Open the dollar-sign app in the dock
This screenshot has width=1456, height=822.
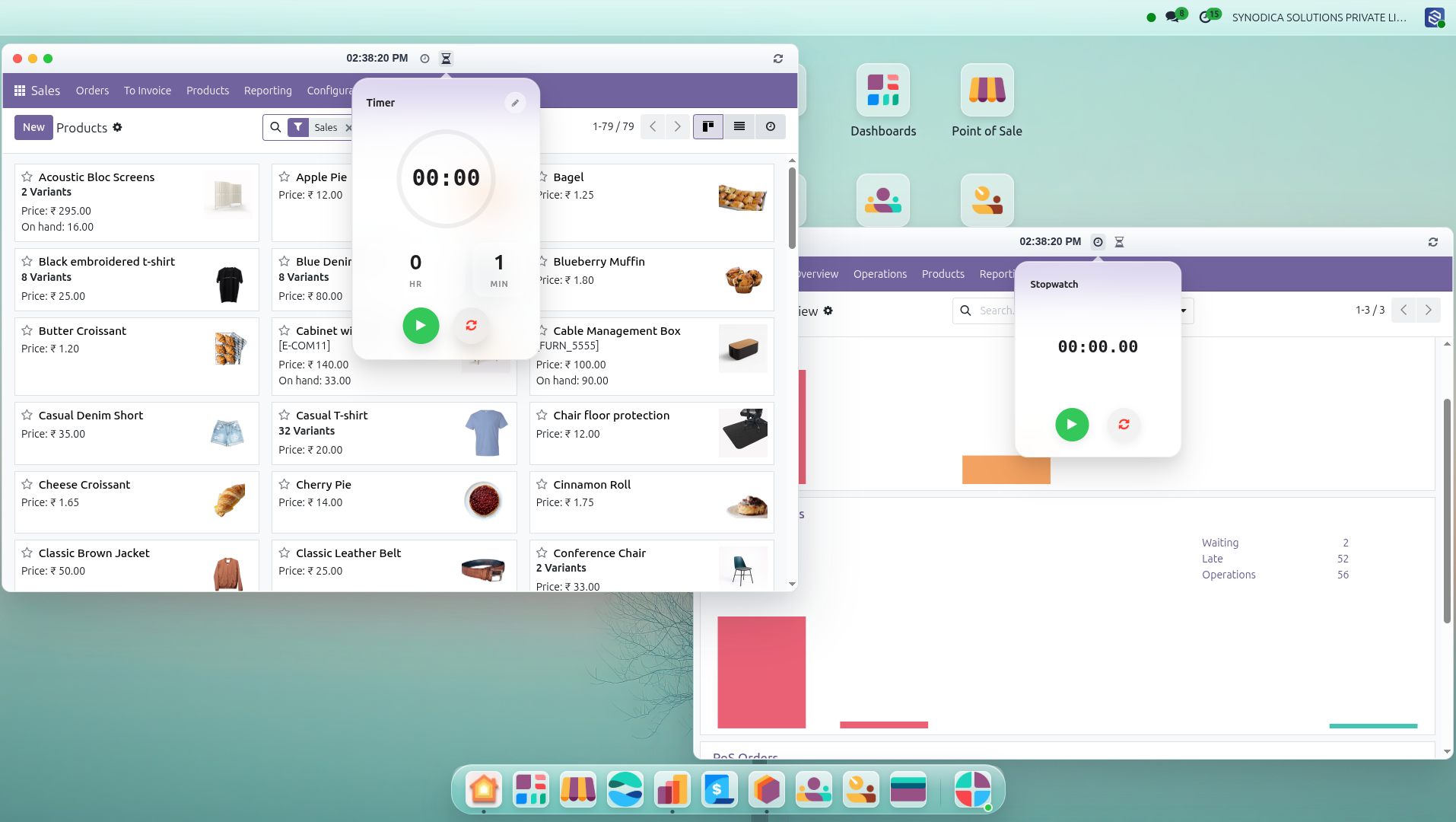(720, 789)
